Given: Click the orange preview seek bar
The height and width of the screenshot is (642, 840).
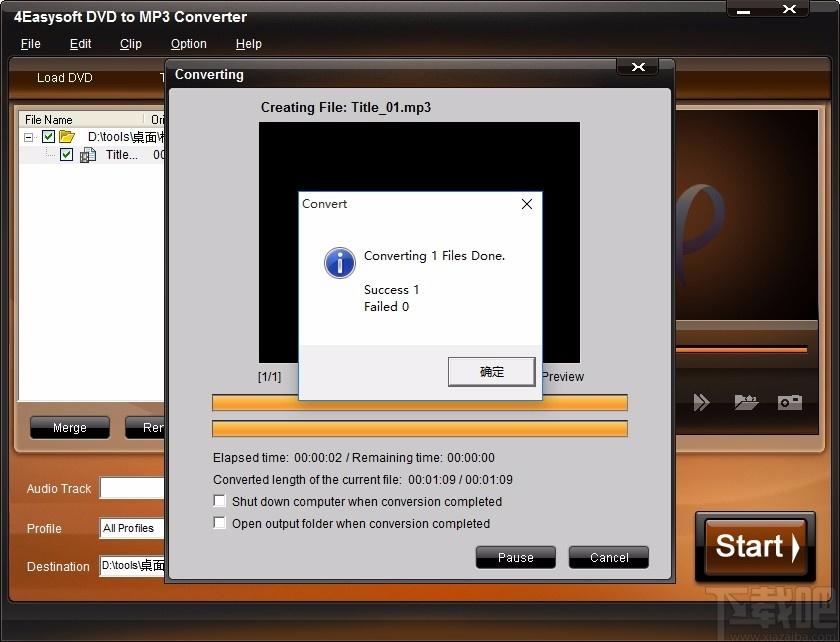Looking at the screenshot, I should coord(741,350).
